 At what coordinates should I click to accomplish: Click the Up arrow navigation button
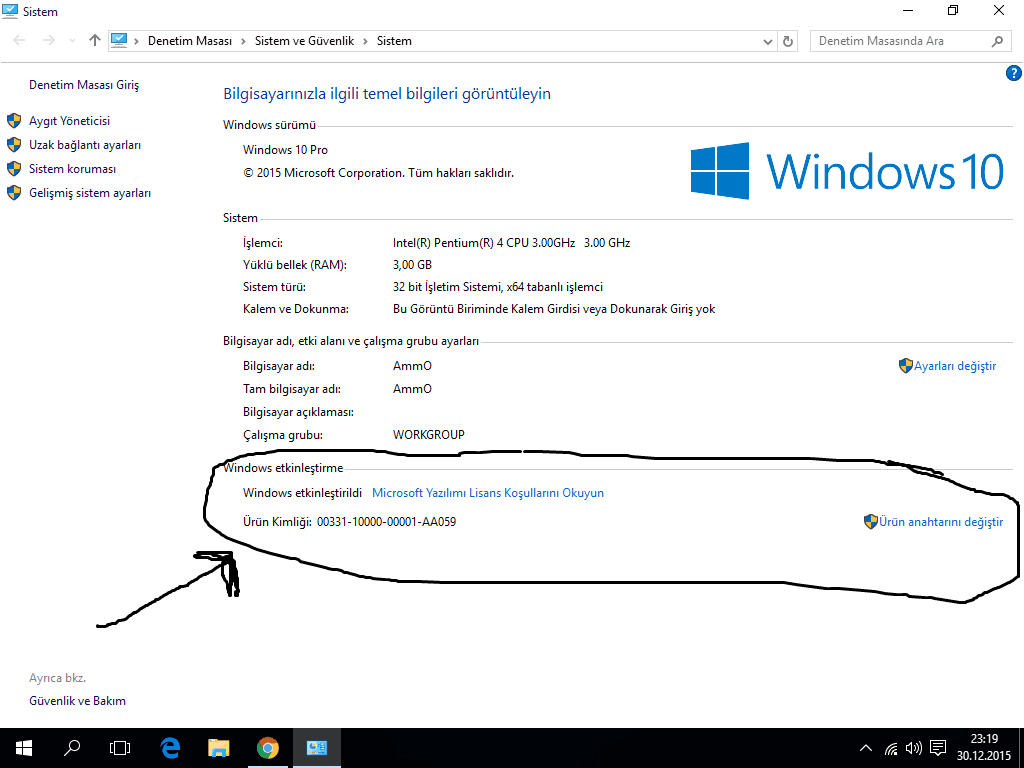tap(95, 41)
